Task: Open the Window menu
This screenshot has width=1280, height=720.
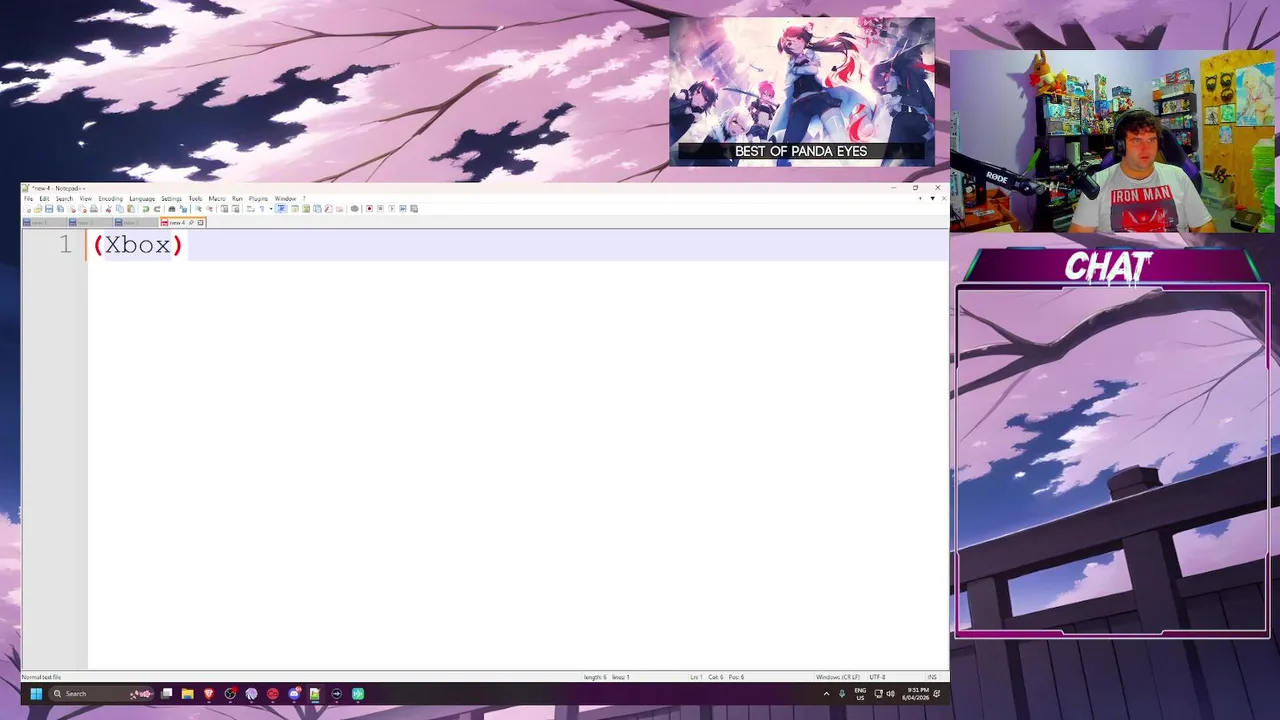Action: (285, 199)
